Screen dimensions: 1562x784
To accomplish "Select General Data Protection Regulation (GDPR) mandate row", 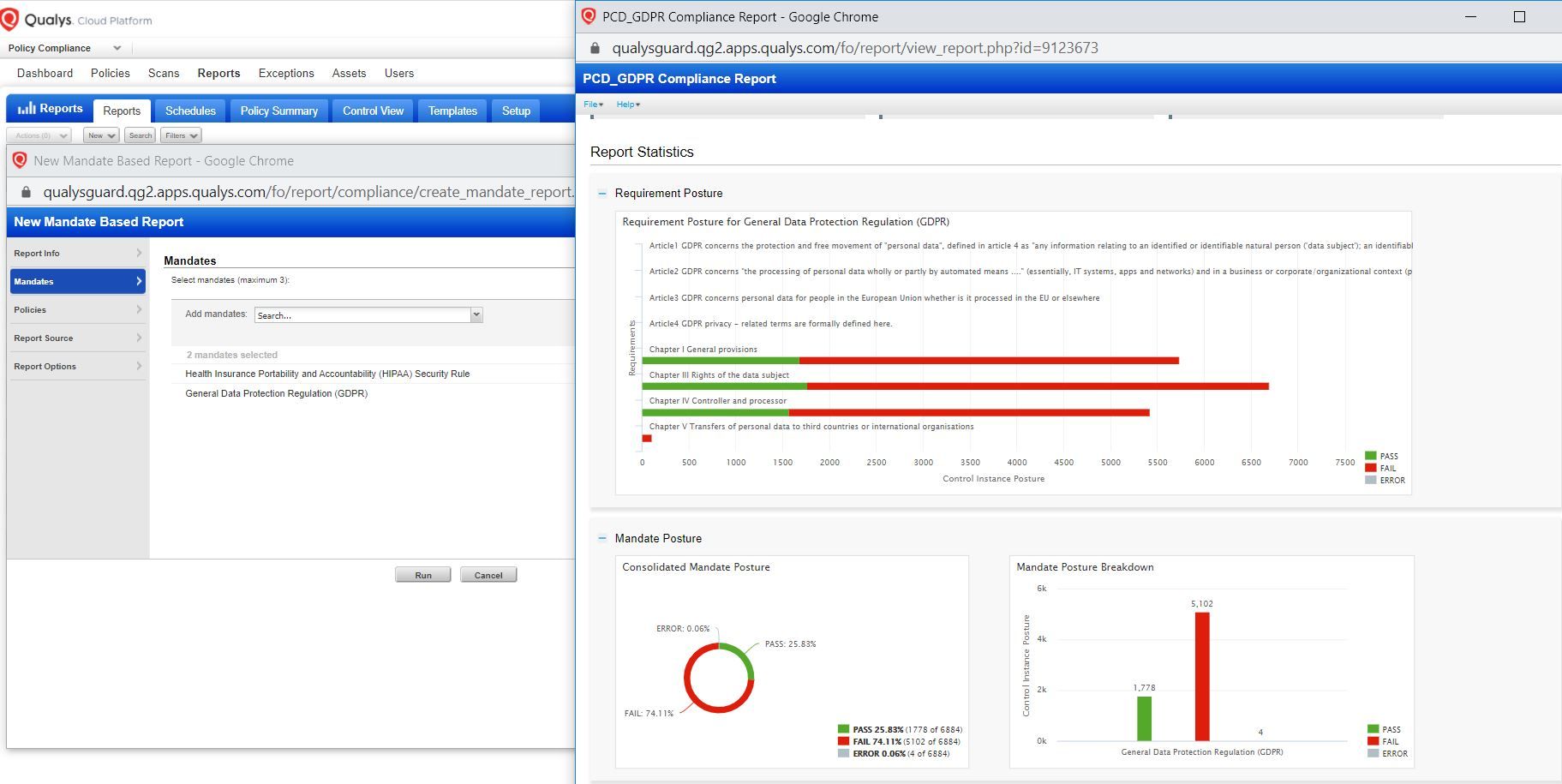I will [x=276, y=393].
